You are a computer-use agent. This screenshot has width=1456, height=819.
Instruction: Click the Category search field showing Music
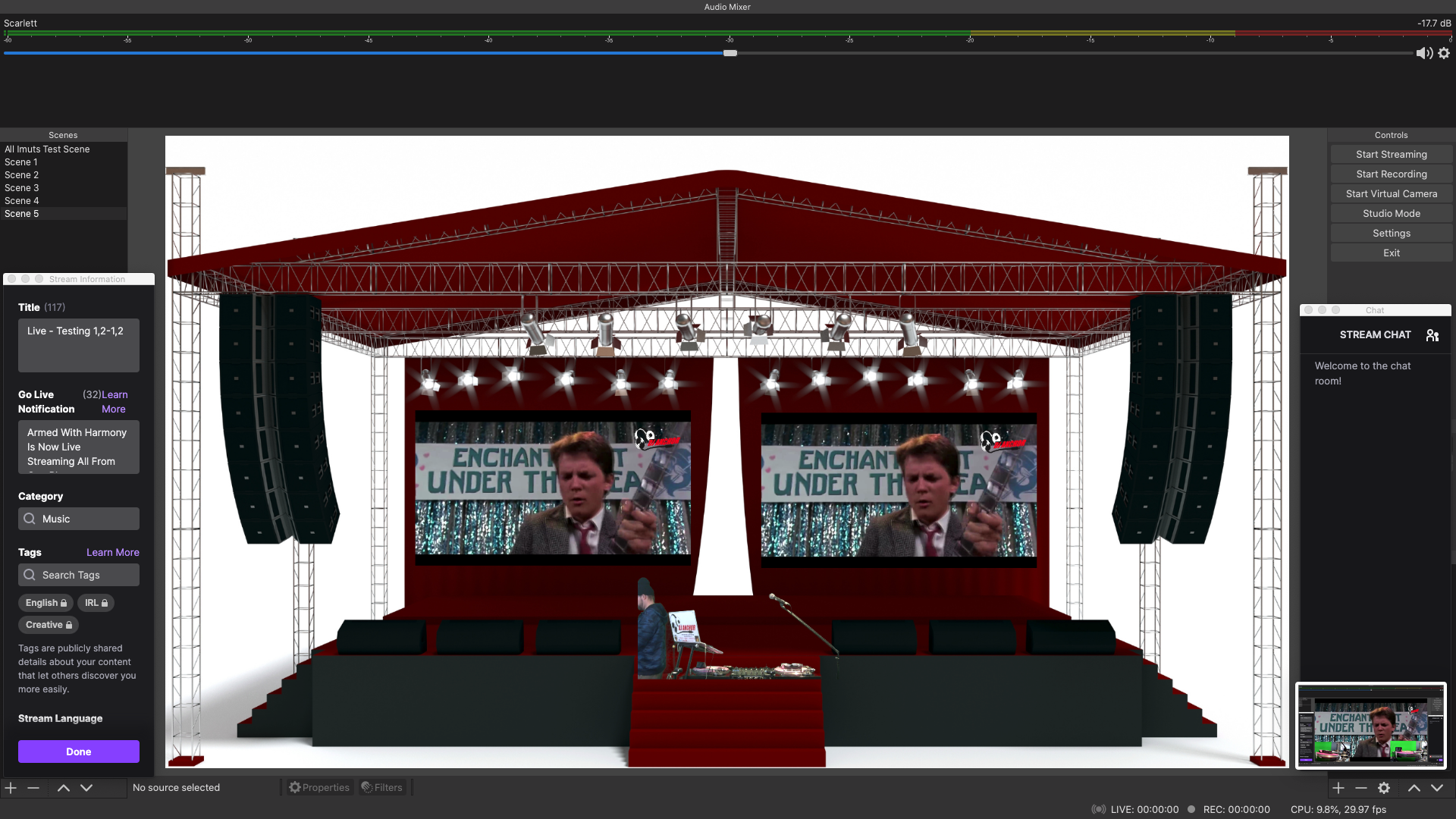79,519
